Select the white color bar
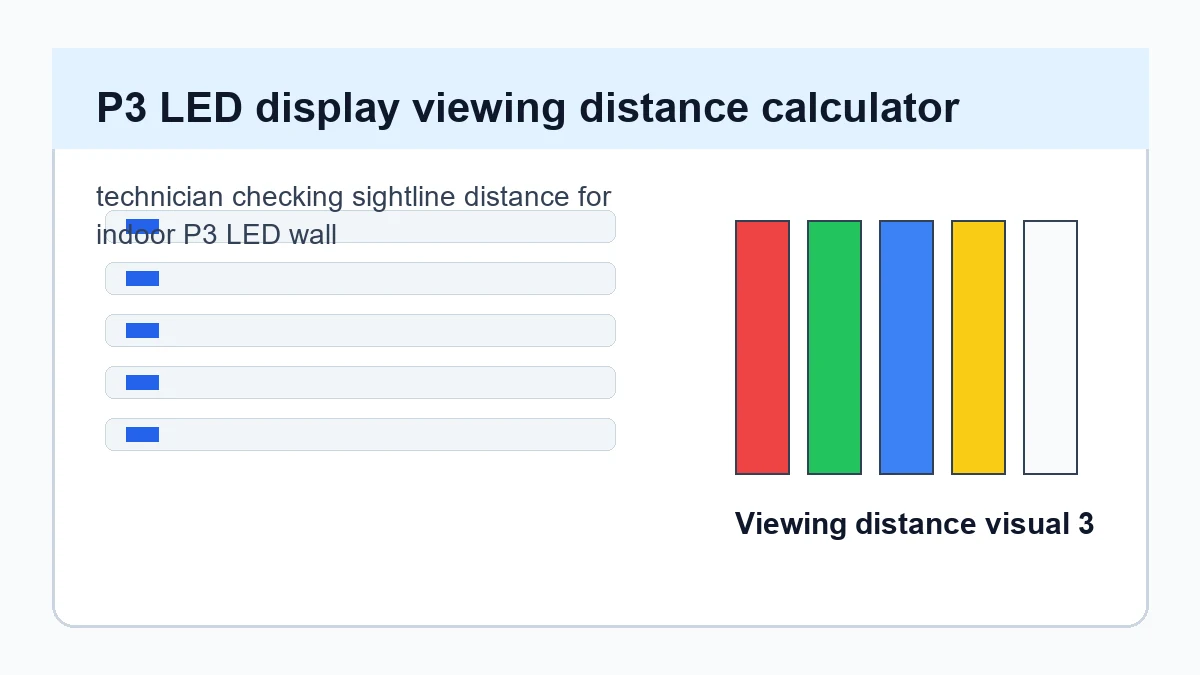Viewport: 1200px width, 675px height. click(1050, 347)
